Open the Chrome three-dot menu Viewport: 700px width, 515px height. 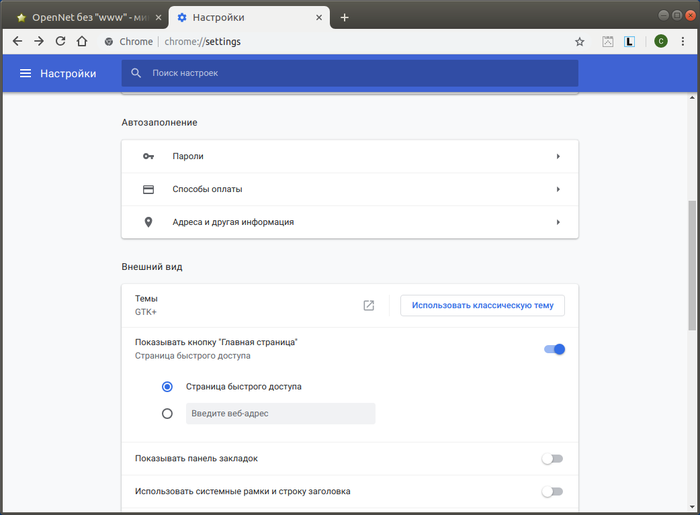683,41
